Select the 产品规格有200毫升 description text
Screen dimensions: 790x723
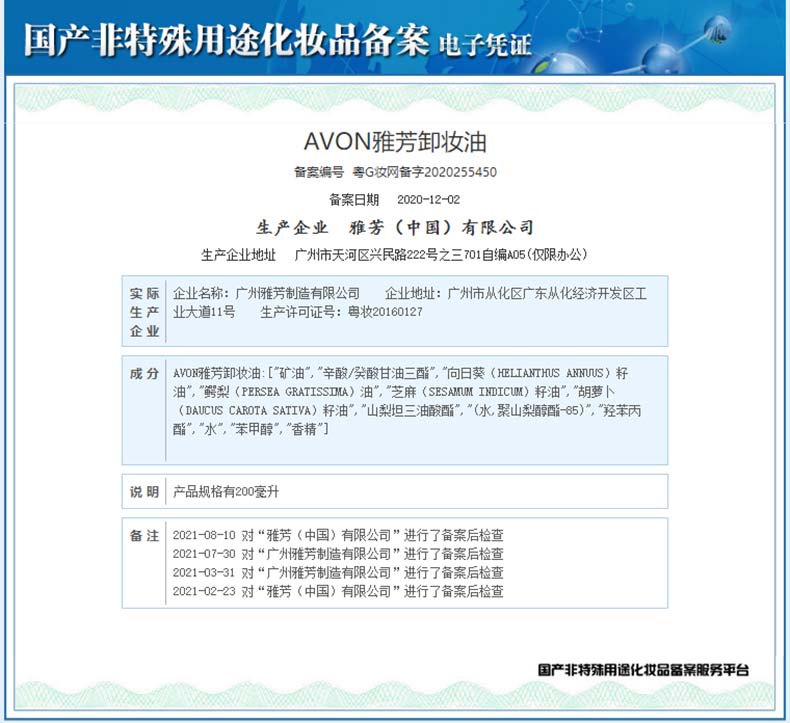coord(219,492)
